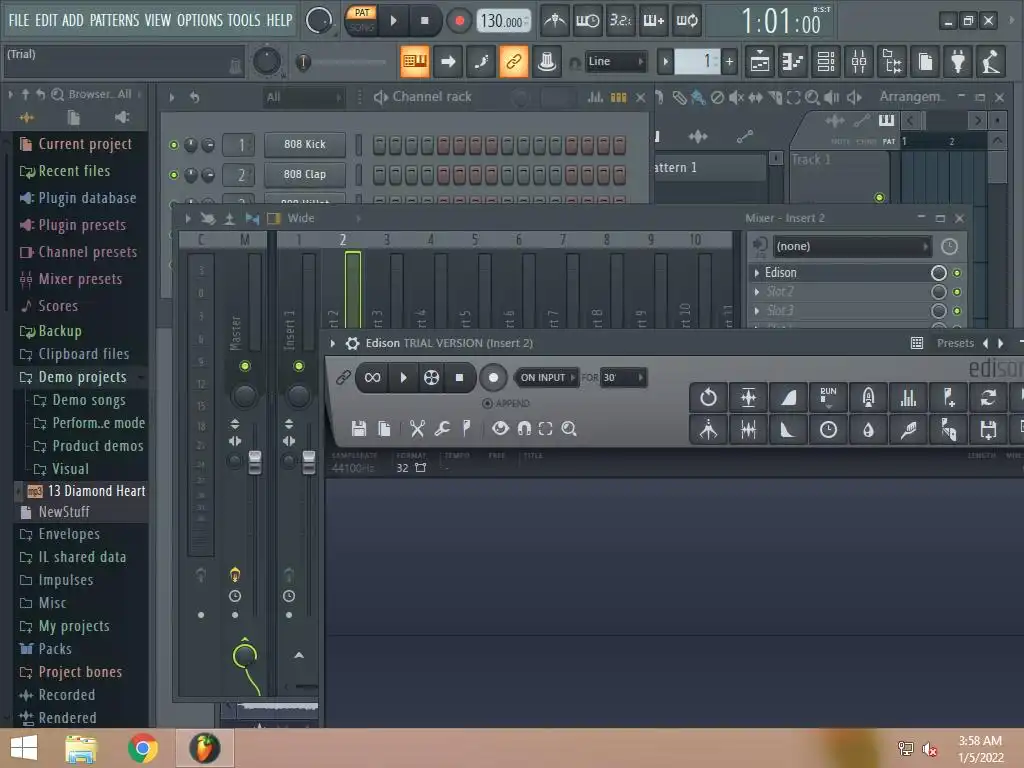Open Edison ON INPUT recording mode dropdown
1024x768 pixels.
click(x=547, y=377)
